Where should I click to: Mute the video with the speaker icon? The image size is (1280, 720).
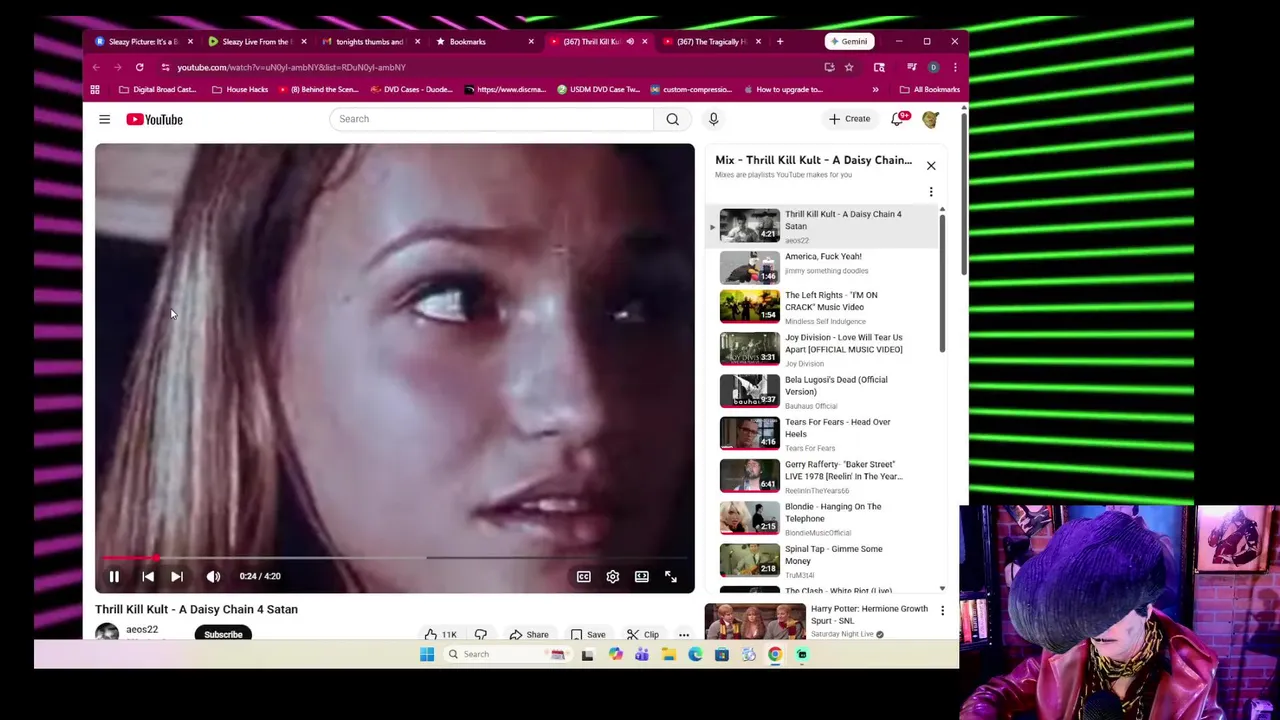(213, 576)
